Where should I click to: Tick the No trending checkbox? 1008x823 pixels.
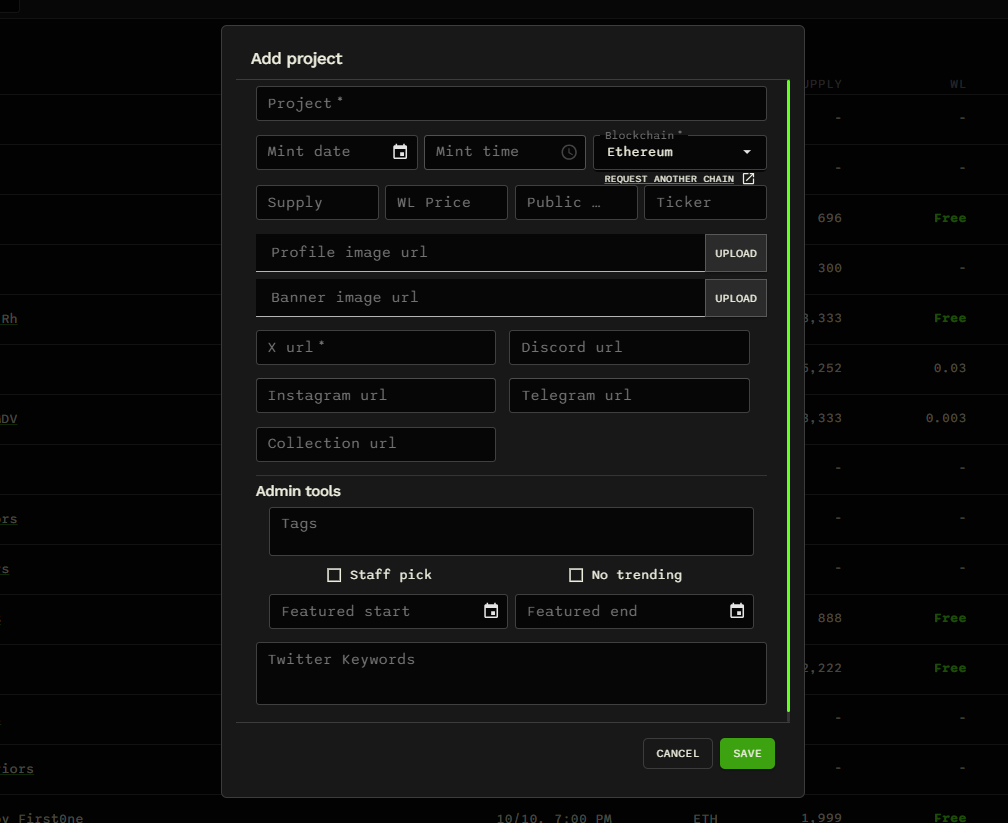(x=576, y=575)
